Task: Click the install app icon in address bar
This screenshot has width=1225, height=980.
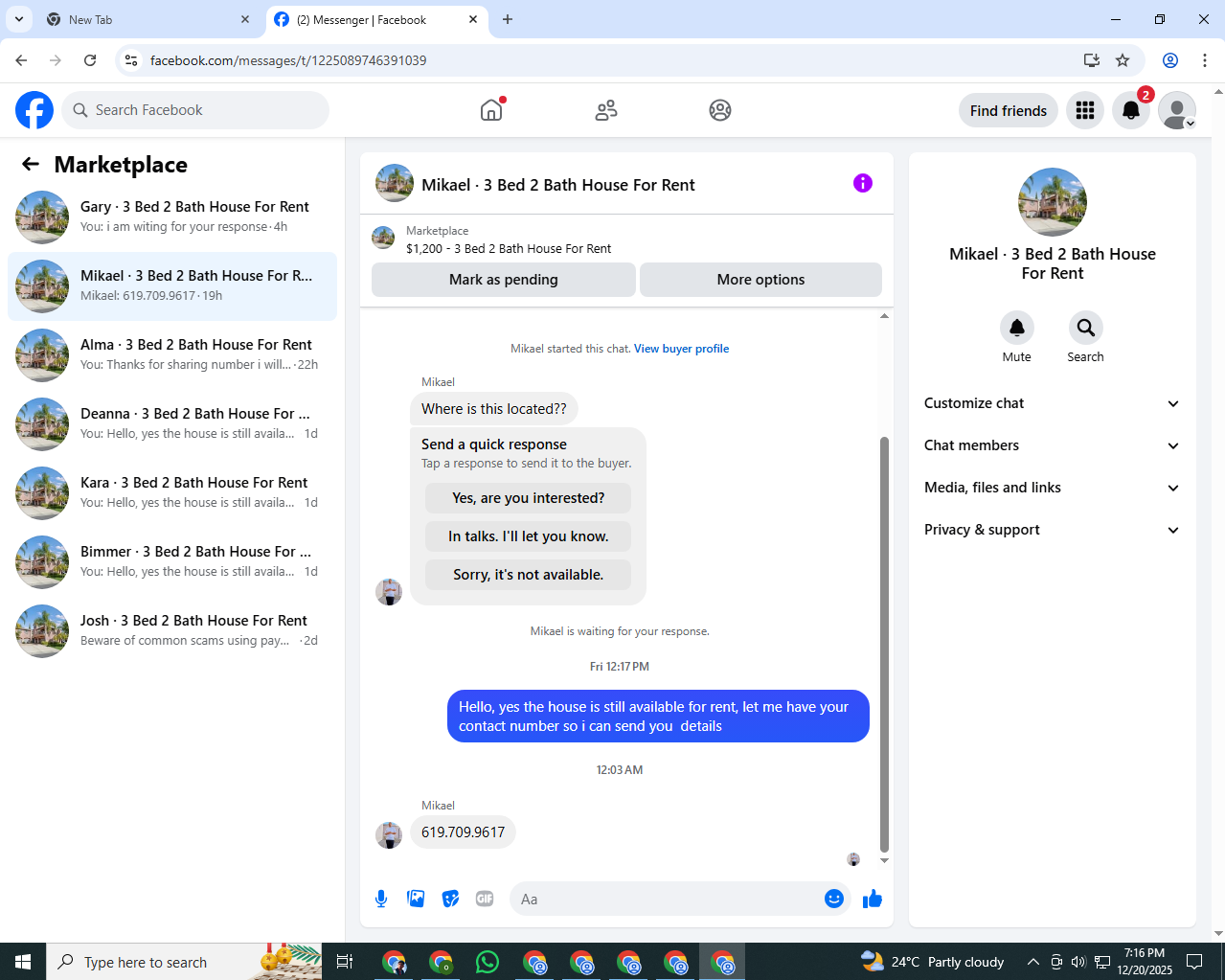Action: [1091, 60]
